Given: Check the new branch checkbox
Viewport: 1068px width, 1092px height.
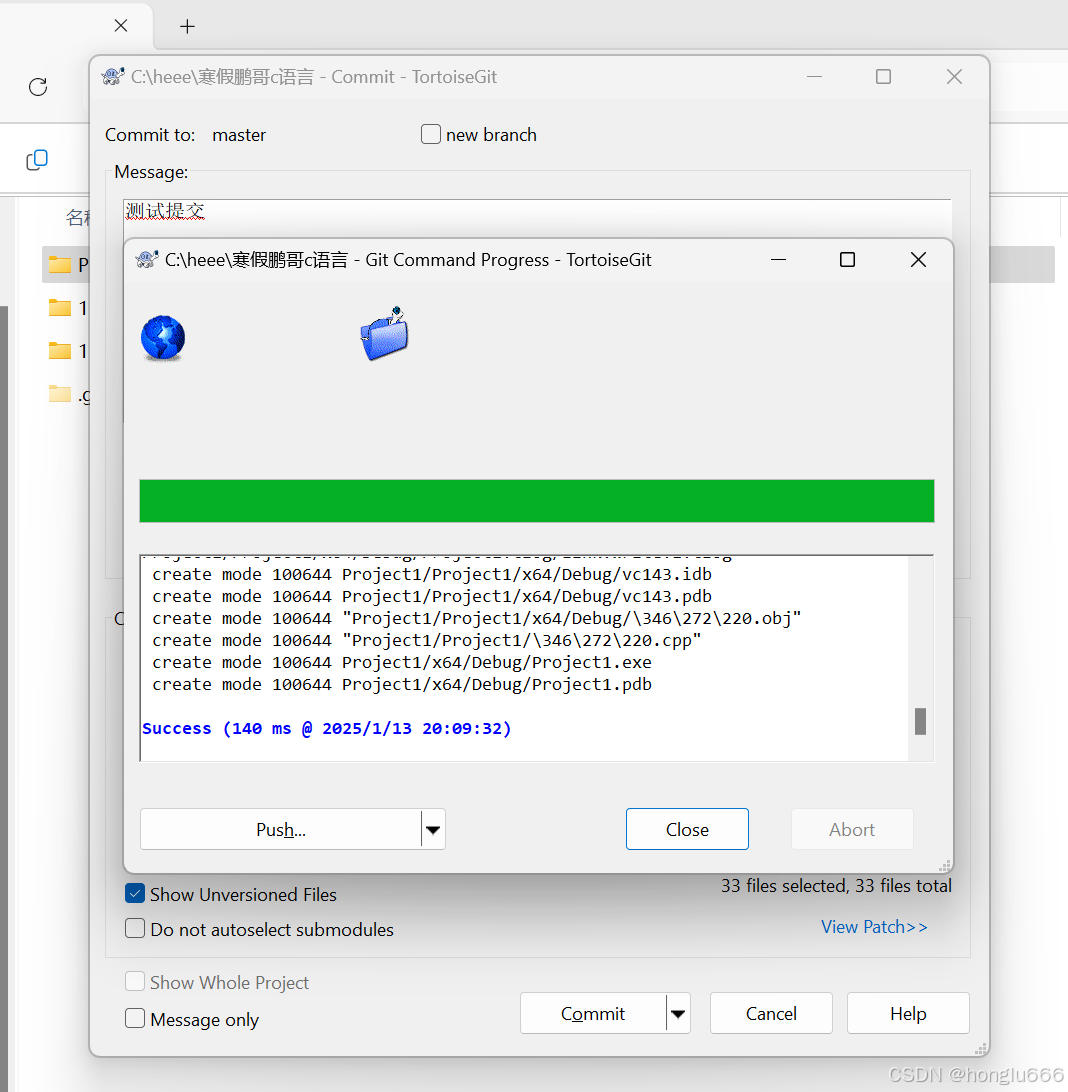Looking at the screenshot, I should point(431,134).
